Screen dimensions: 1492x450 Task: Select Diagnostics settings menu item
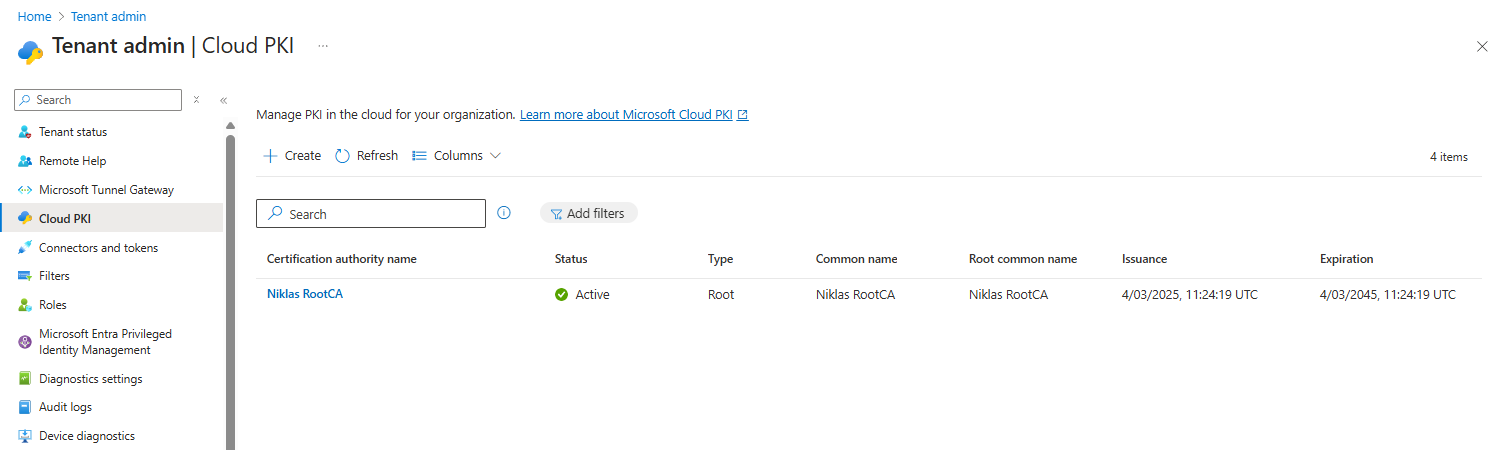coord(90,379)
